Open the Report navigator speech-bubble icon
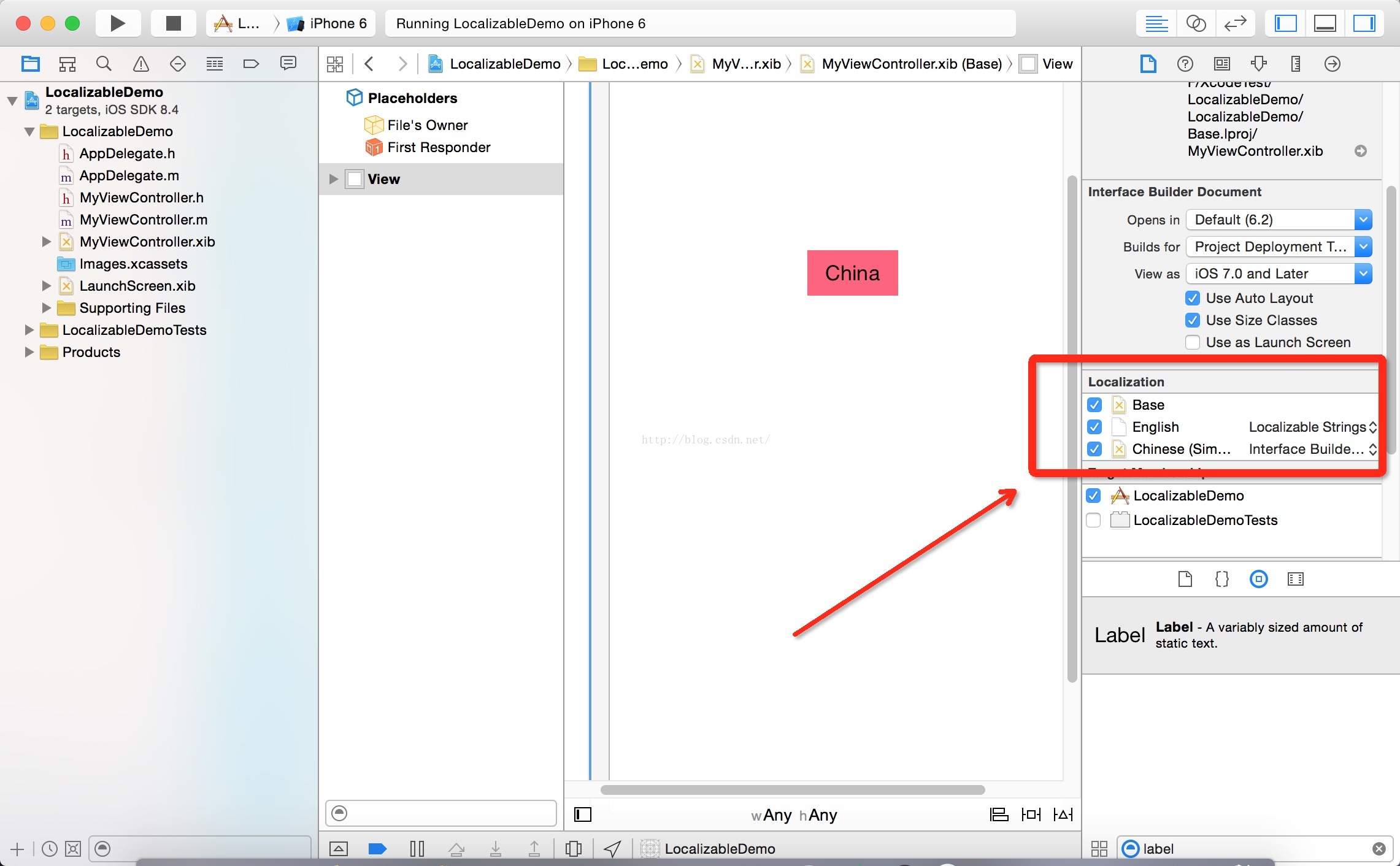The image size is (1400, 866). pos(288,63)
